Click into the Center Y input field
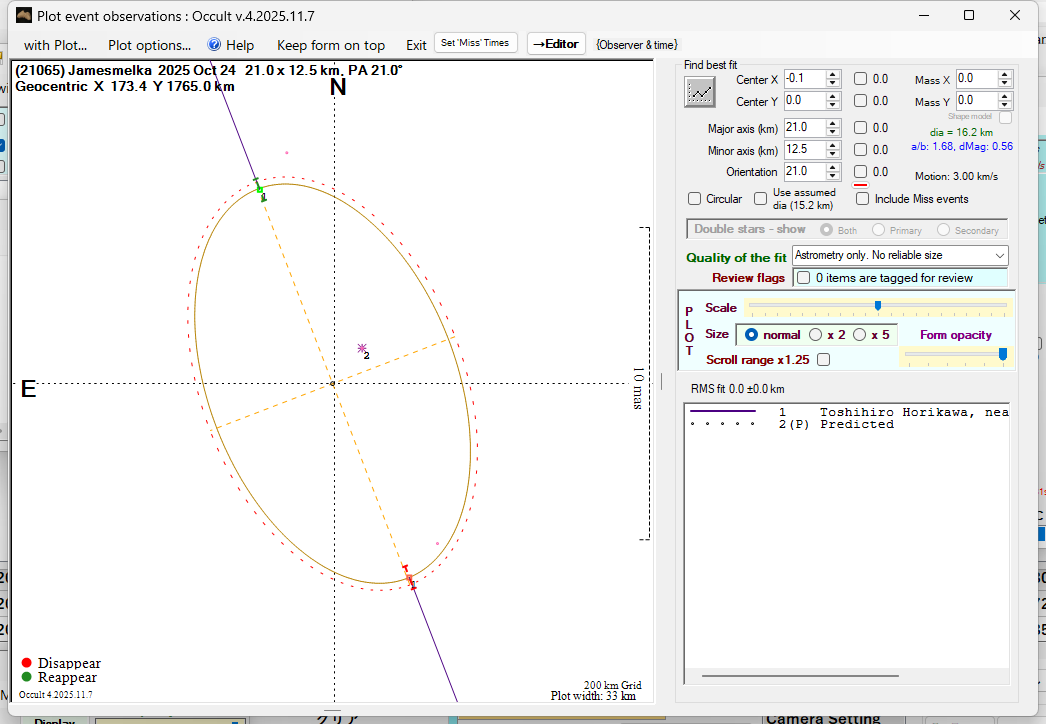Viewport: 1046px width, 724px height. 804,101
